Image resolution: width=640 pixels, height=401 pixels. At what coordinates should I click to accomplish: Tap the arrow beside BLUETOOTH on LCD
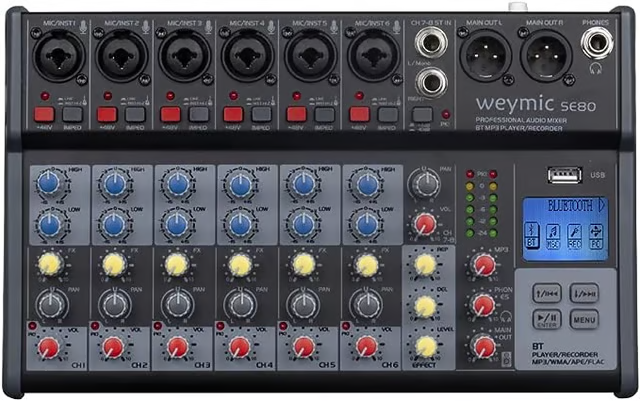point(601,205)
